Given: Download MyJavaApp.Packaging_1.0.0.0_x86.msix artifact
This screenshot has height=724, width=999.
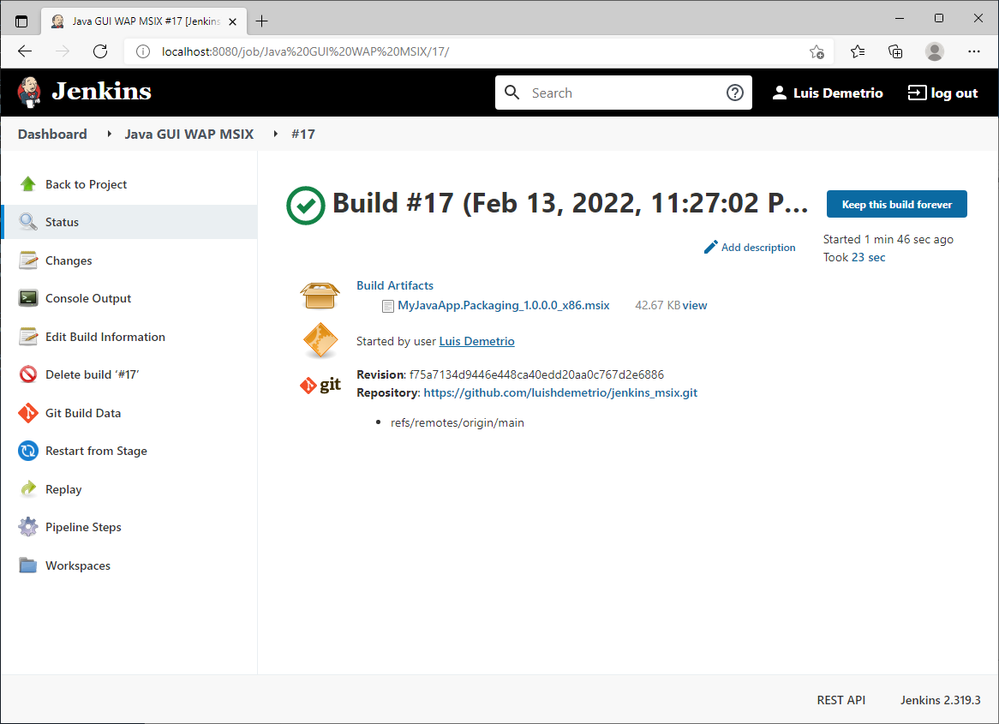Looking at the screenshot, I should [x=503, y=305].
